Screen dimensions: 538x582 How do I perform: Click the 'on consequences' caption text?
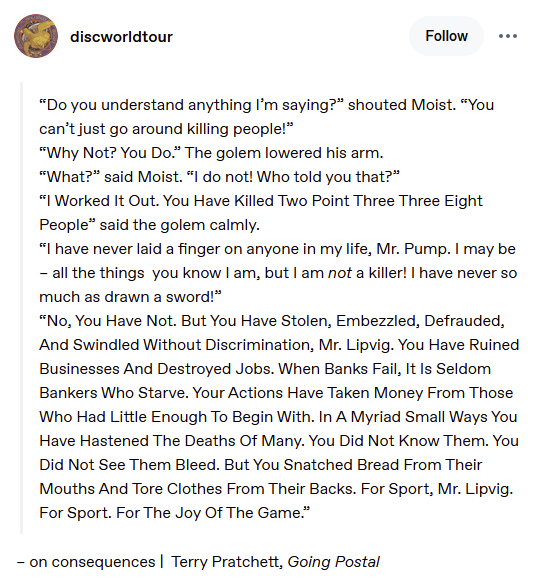[92, 562]
